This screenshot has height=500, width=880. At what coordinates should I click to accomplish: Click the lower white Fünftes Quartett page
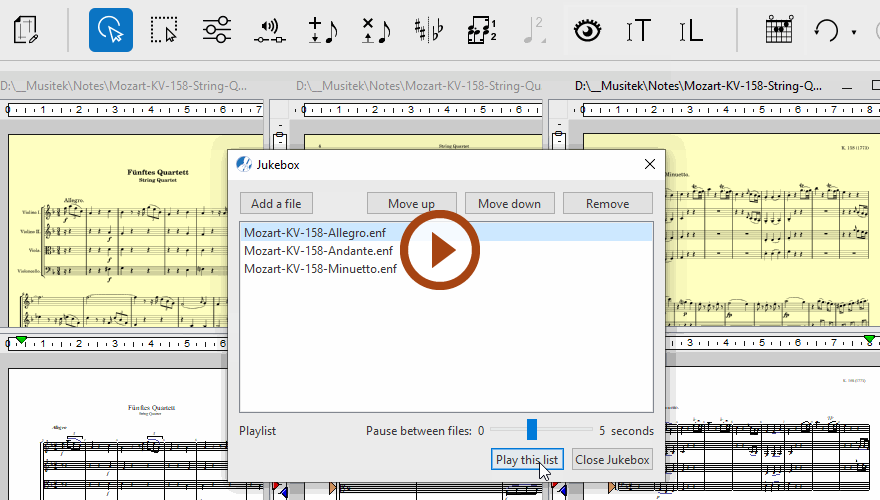click(118, 434)
